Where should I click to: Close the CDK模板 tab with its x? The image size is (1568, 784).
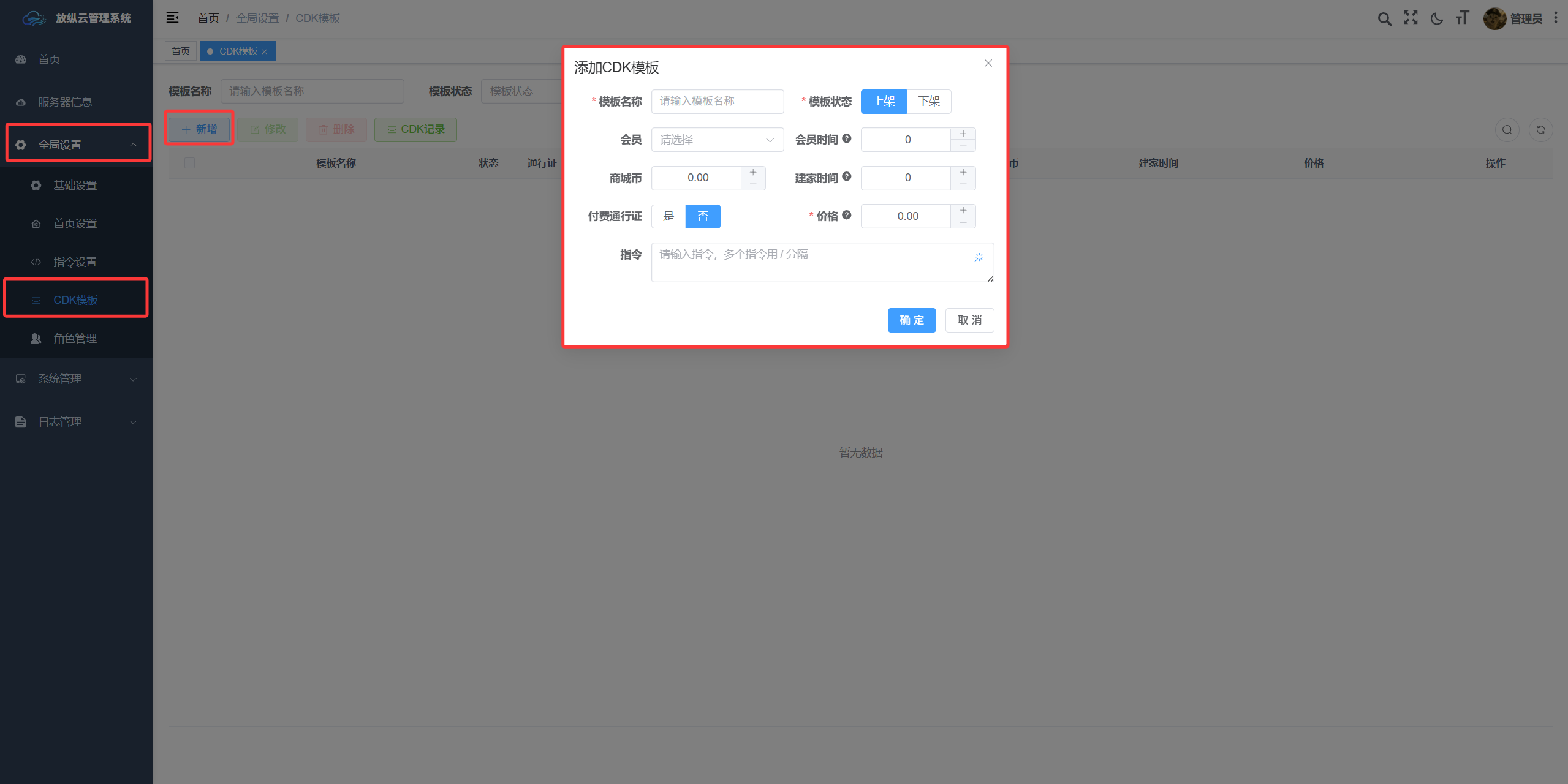click(265, 52)
